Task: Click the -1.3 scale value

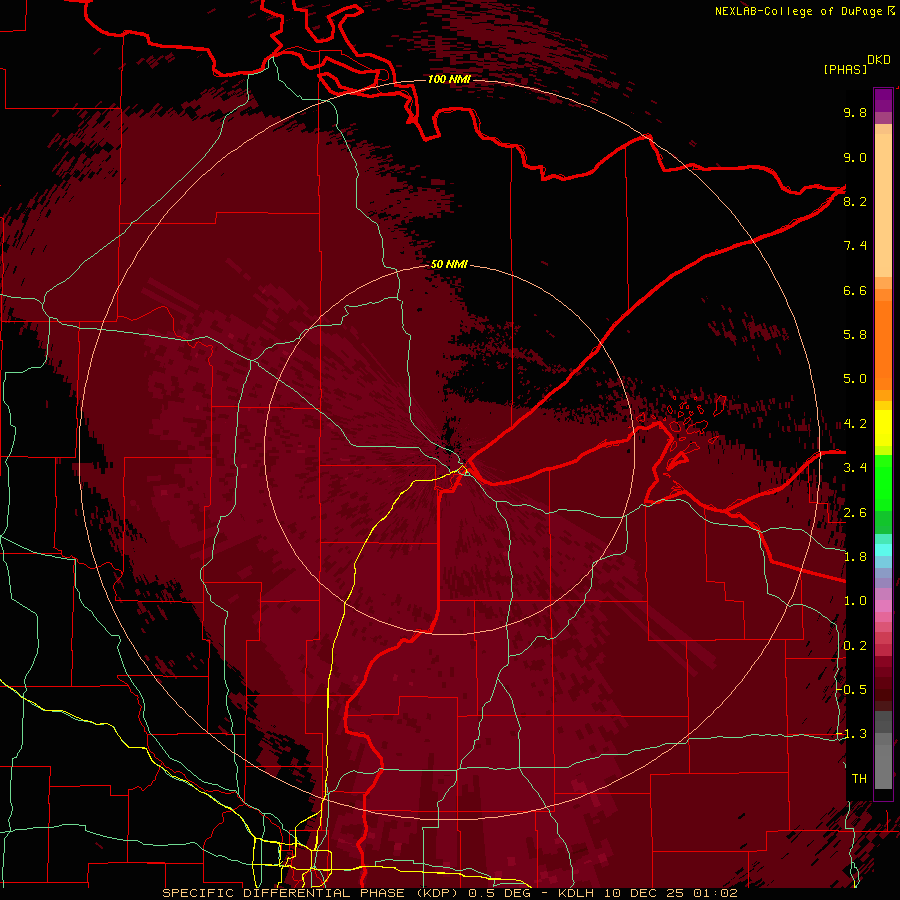Action: [852, 734]
